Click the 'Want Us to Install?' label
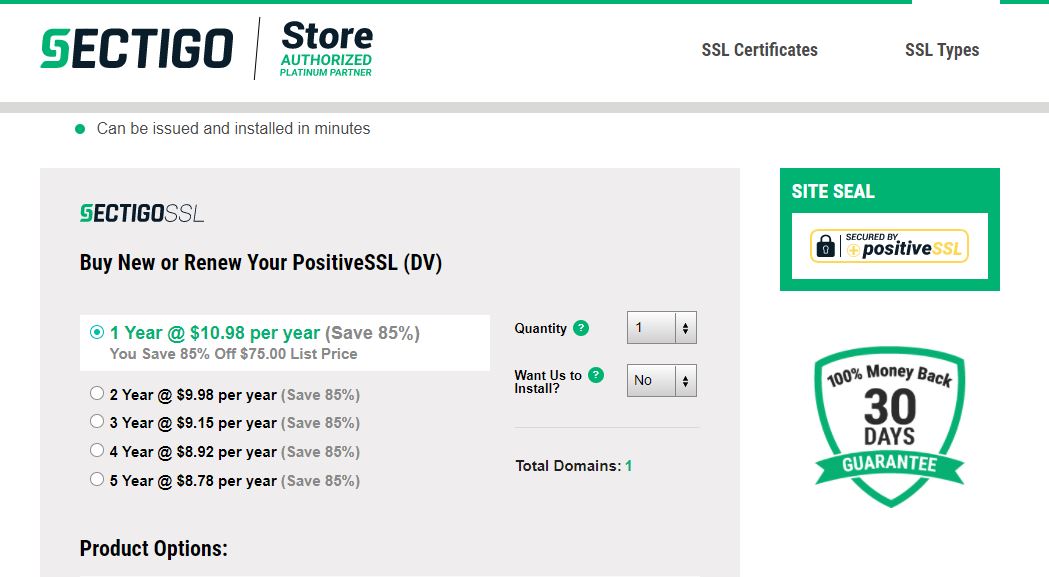1049x577 pixels. pyautogui.click(x=548, y=382)
